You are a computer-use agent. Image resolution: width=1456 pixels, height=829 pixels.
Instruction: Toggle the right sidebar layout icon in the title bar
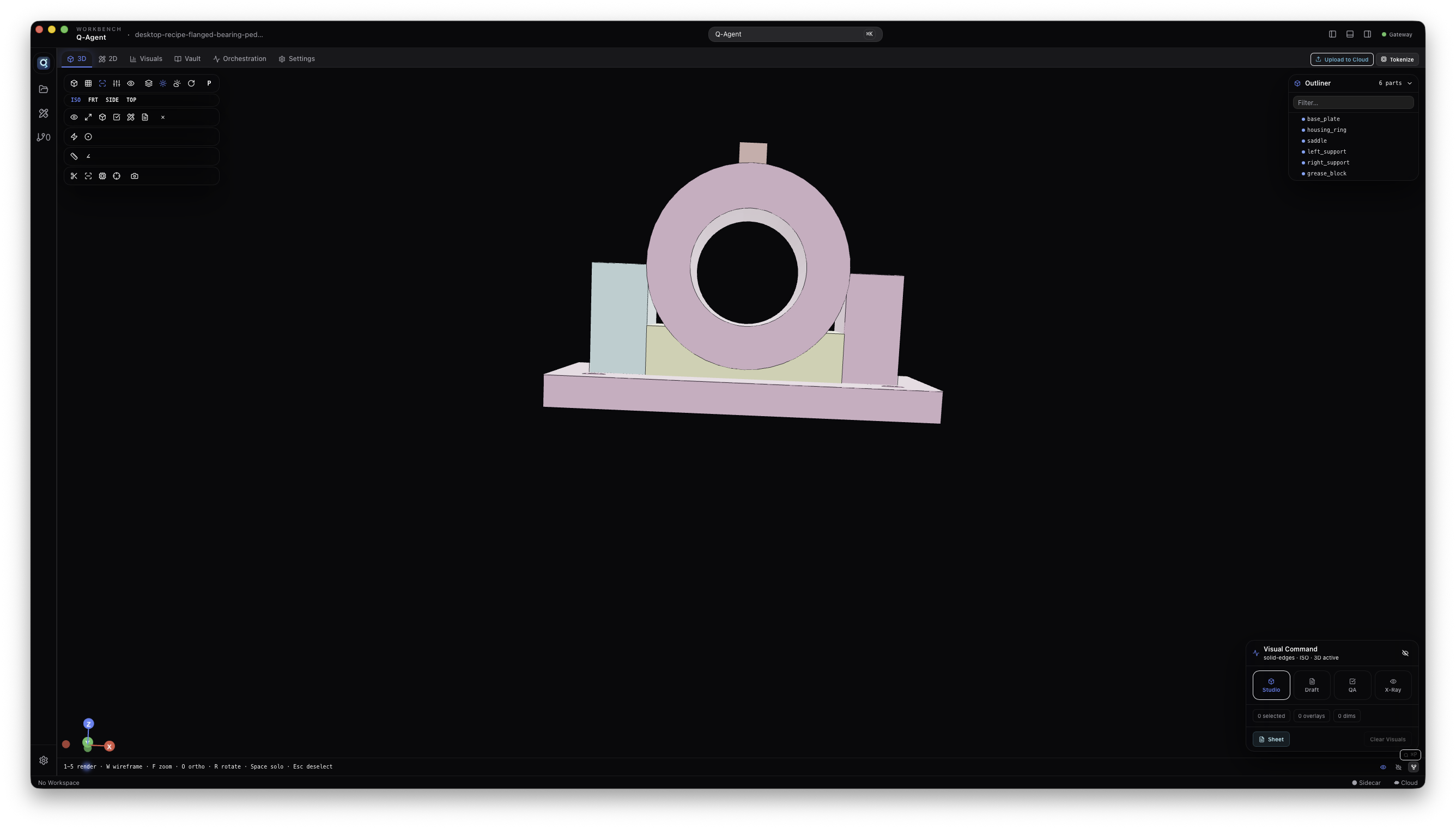(1367, 34)
